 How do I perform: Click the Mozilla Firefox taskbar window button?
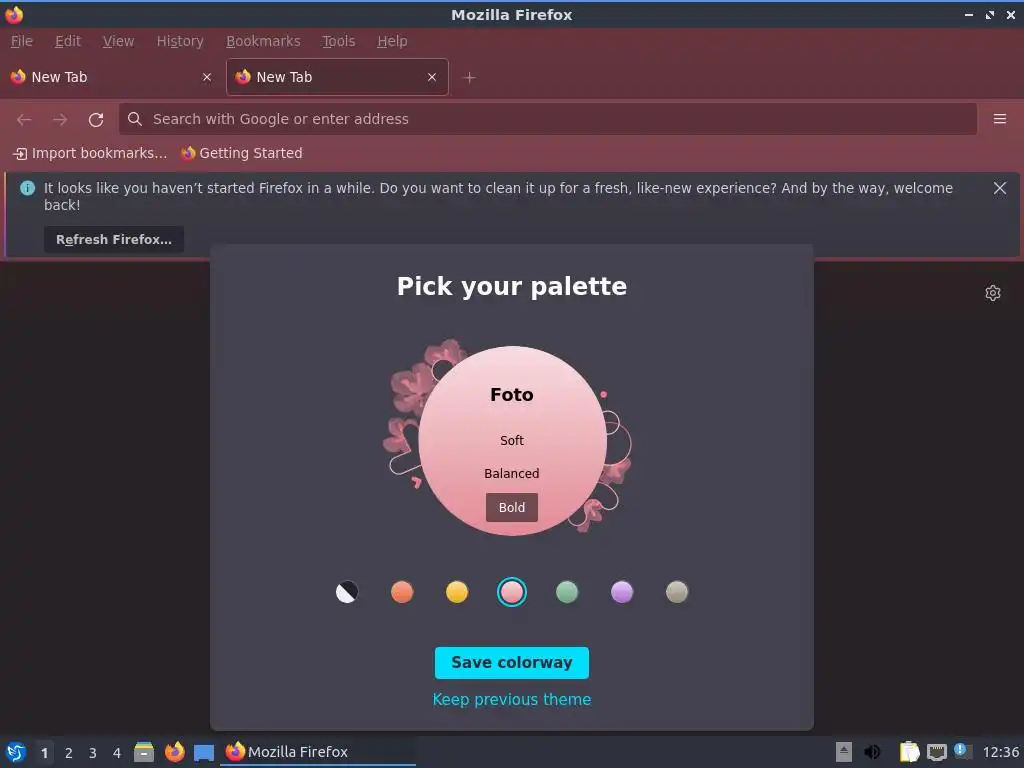(x=319, y=752)
